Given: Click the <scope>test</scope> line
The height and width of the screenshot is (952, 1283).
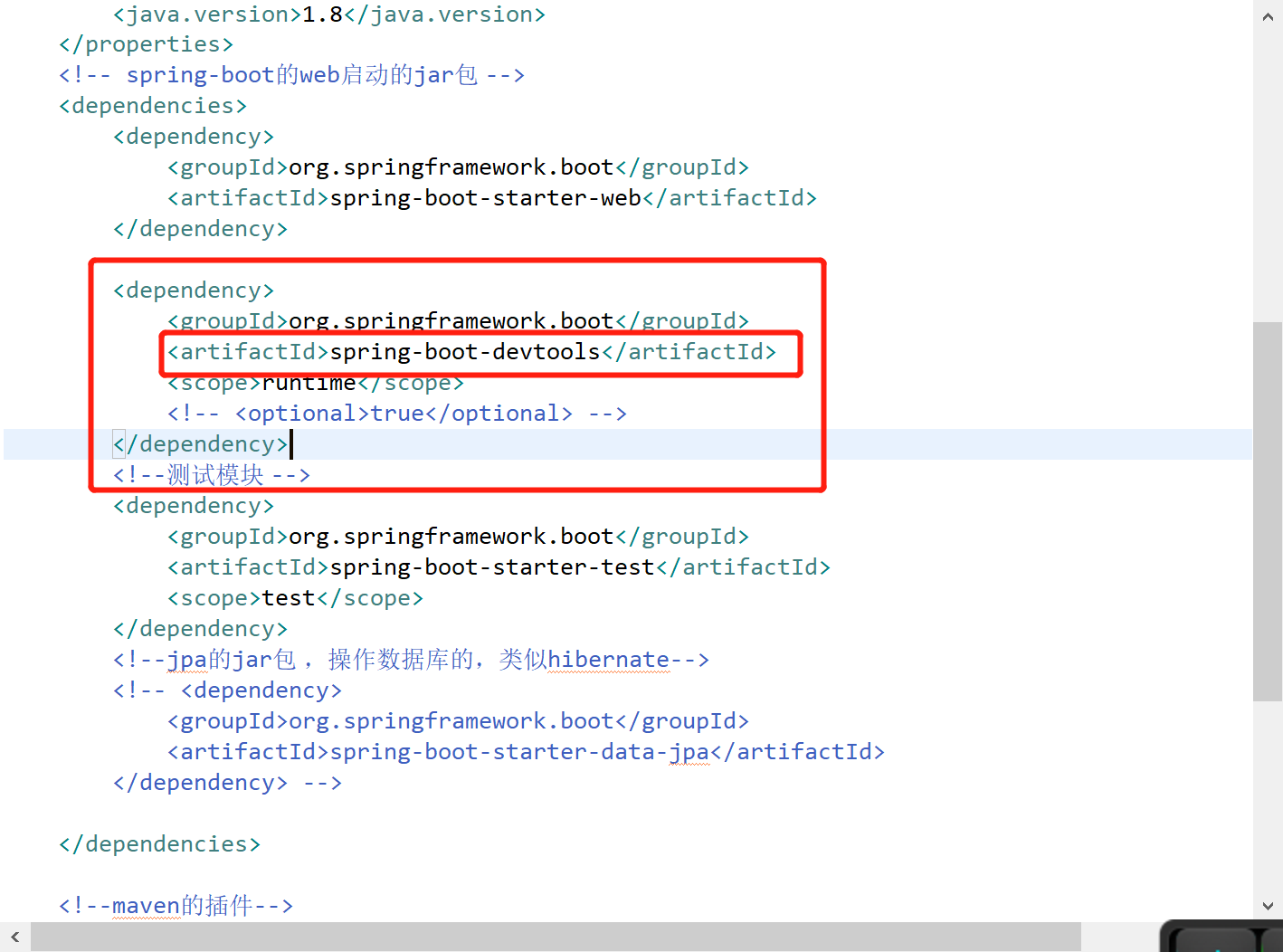Looking at the screenshot, I should (x=296, y=598).
